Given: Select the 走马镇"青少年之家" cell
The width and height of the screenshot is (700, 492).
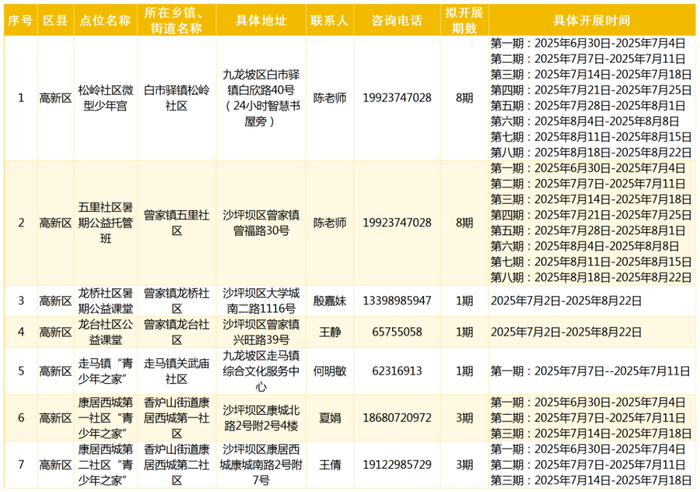Looking at the screenshot, I should pos(105,371).
